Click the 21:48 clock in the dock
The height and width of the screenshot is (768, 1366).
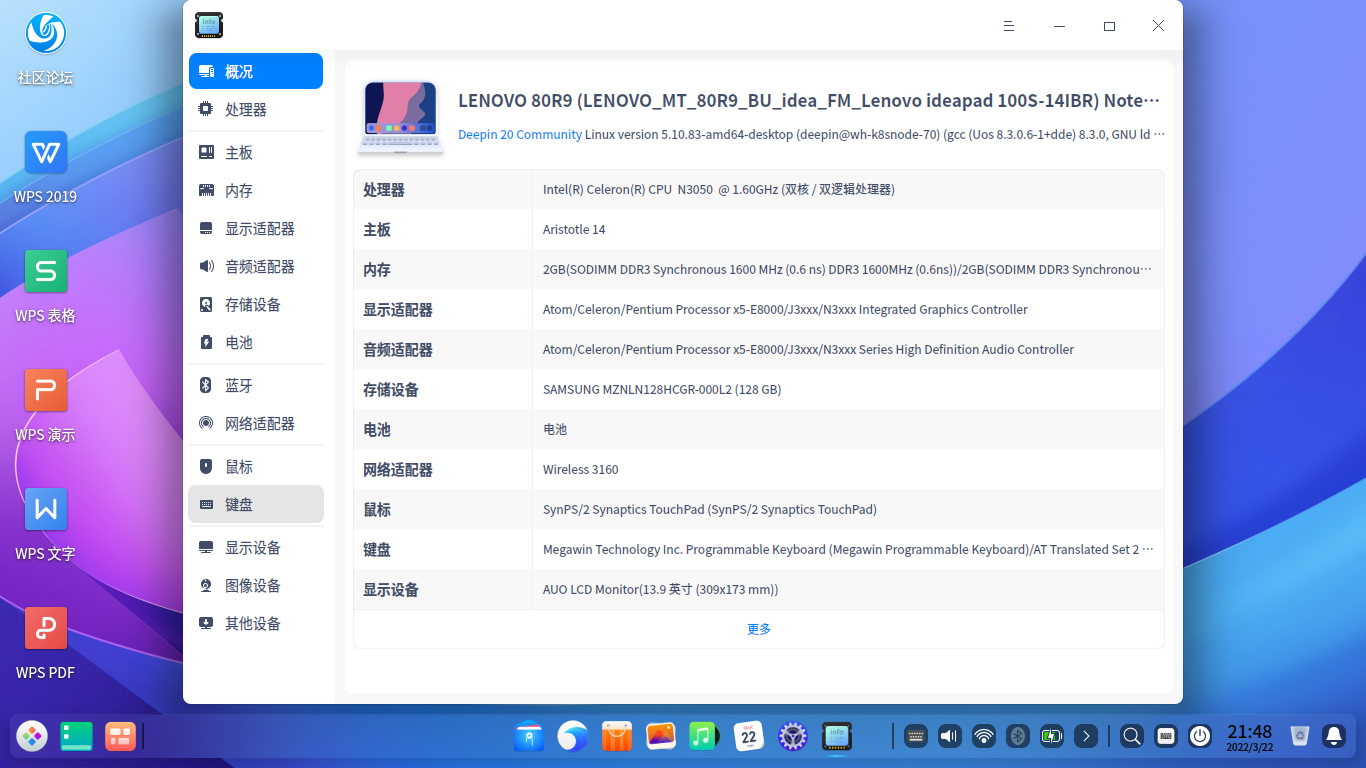1250,738
